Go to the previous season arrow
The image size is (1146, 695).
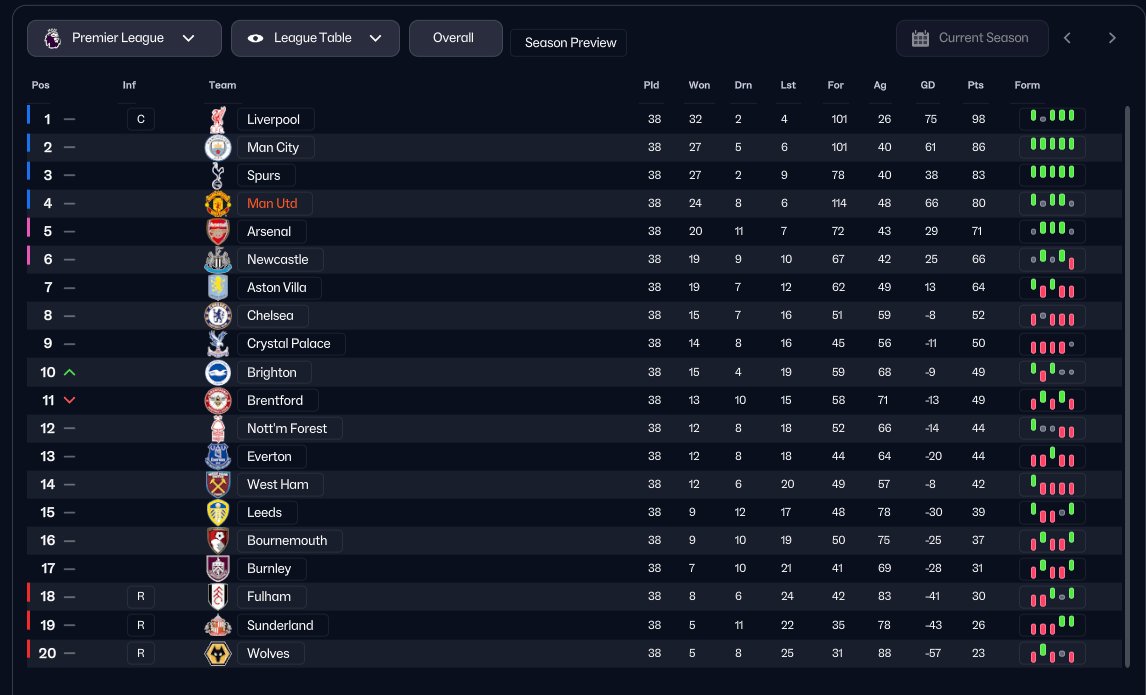click(x=1067, y=38)
